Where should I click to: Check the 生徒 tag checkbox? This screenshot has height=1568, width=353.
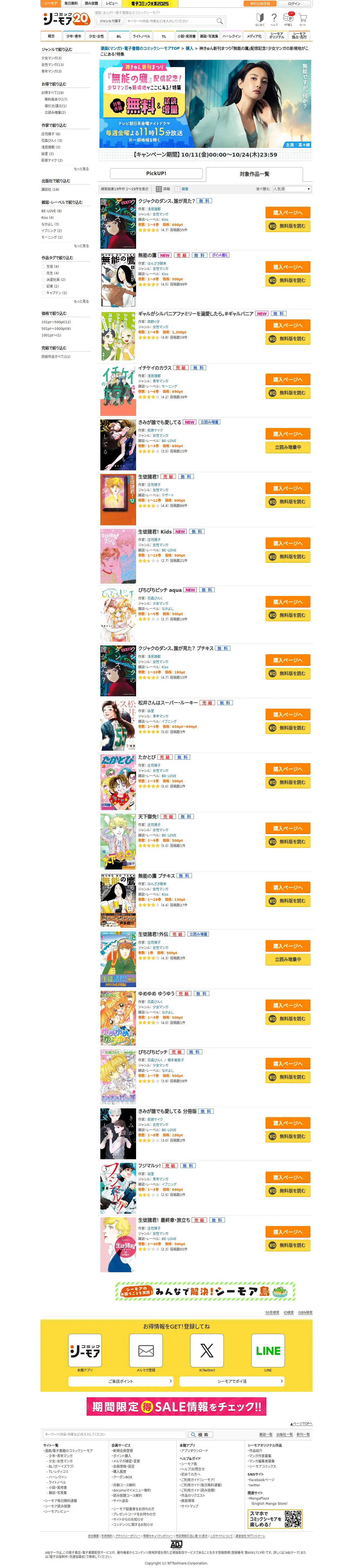click(x=43, y=267)
